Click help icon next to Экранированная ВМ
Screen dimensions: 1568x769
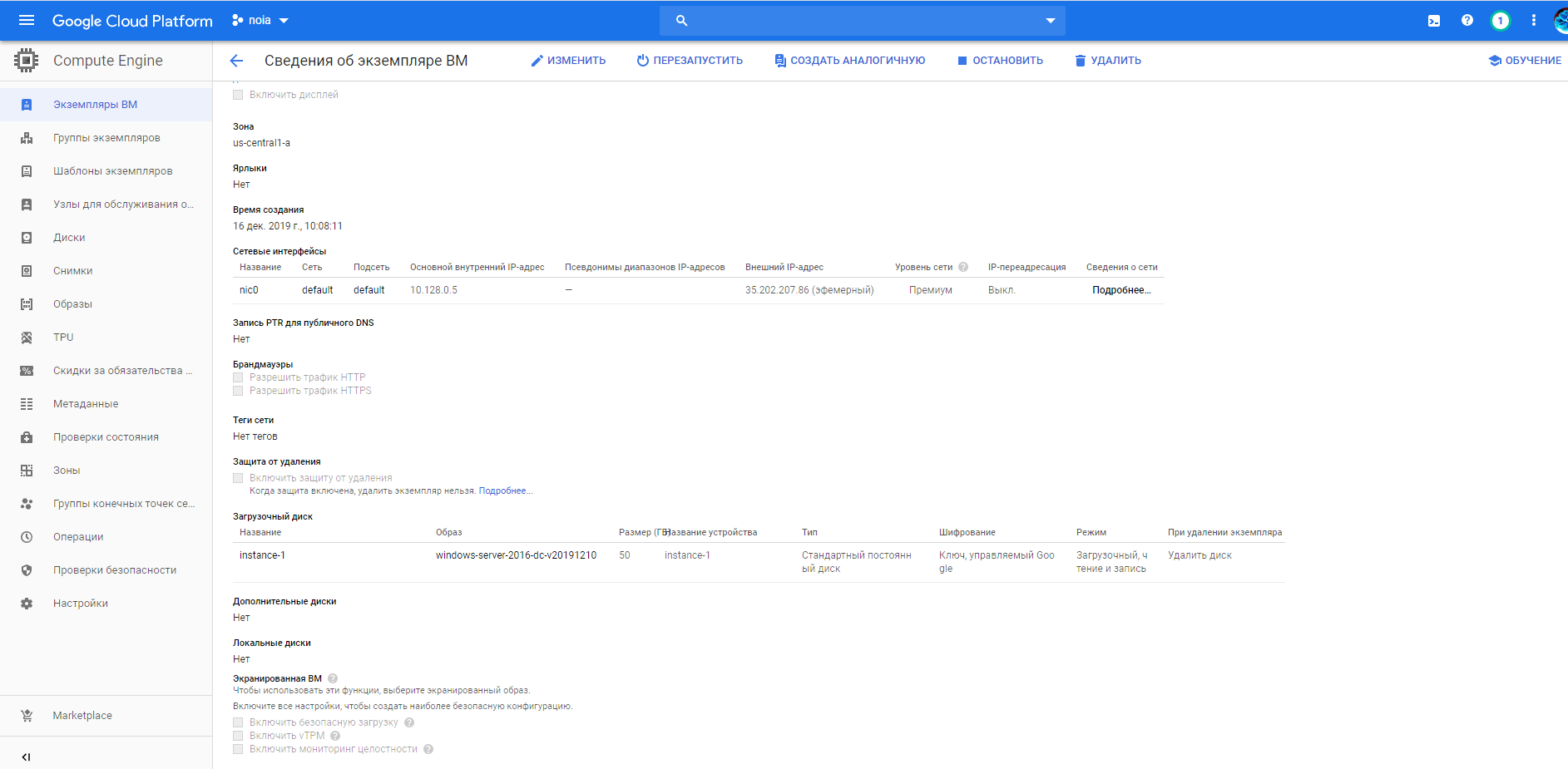click(x=333, y=678)
